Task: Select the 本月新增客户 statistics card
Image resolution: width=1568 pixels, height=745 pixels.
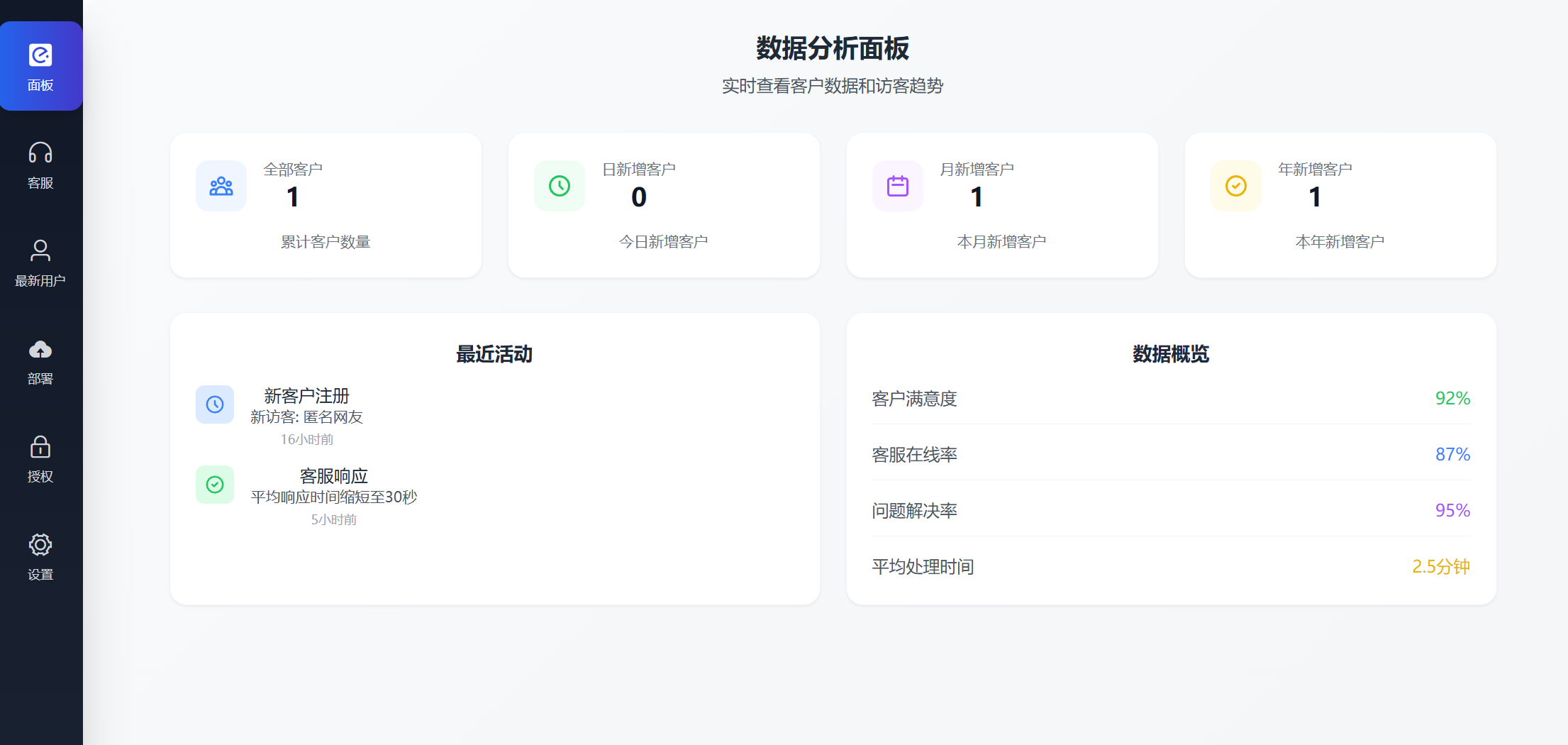Action: (1002, 205)
